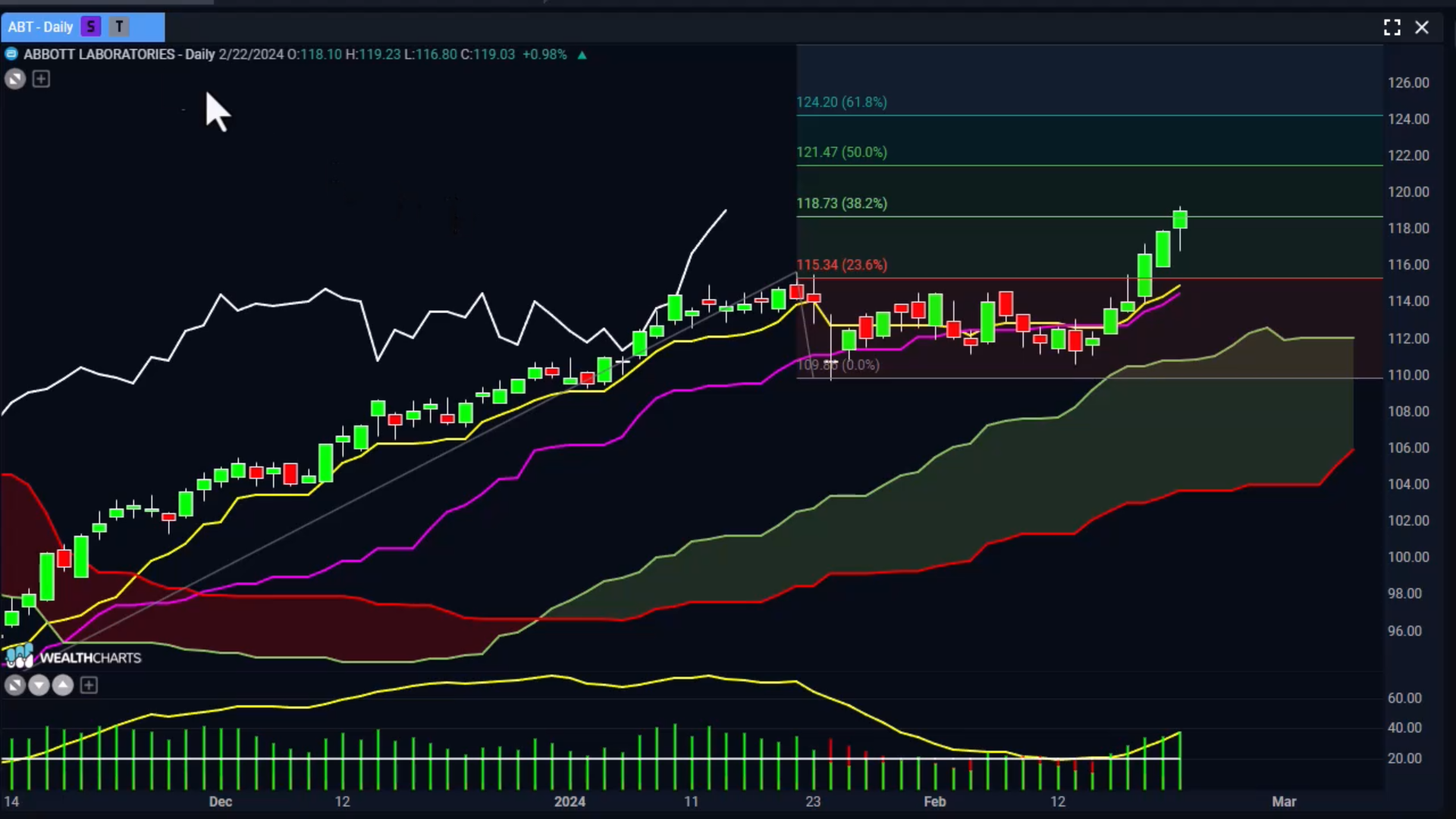
Task: Click the open price O:118.10 value
Action: click(x=315, y=55)
